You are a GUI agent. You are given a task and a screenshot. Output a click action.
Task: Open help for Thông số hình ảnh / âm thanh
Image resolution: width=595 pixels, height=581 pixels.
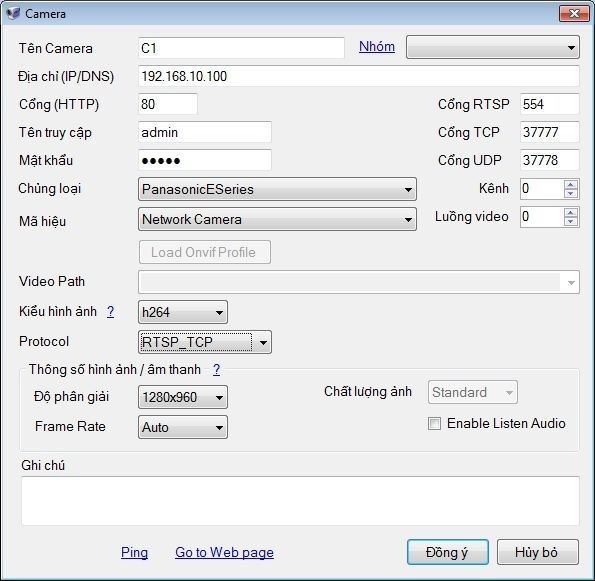click(216, 369)
